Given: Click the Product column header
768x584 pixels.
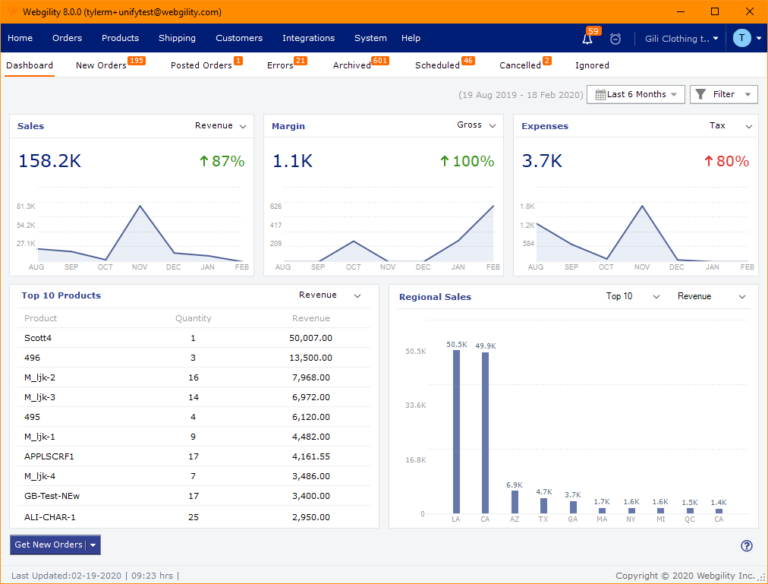Looking at the screenshot, I should coord(41,318).
